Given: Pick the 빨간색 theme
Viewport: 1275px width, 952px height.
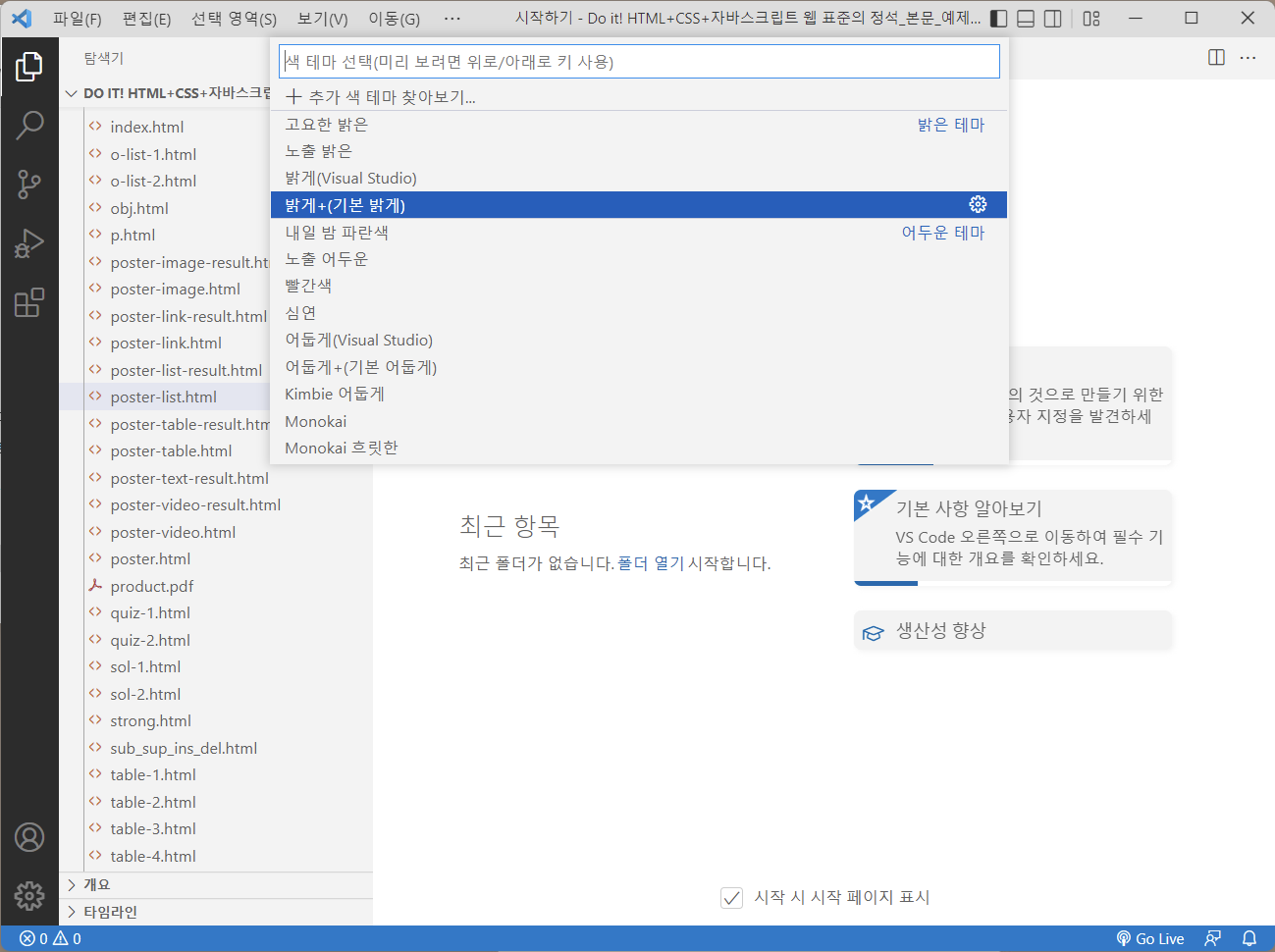Looking at the screenshot, I should pos(639,286).
